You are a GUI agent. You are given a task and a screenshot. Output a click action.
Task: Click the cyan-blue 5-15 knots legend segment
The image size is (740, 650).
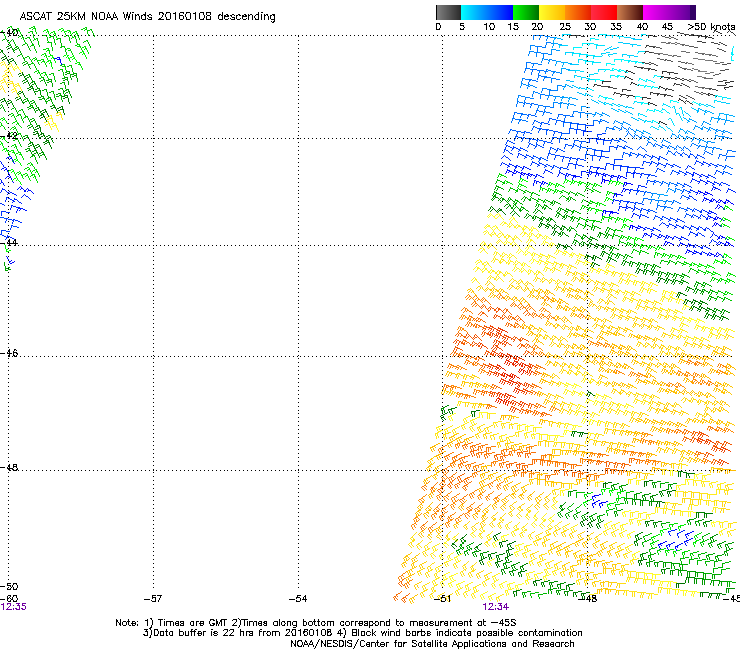point(487,12)
